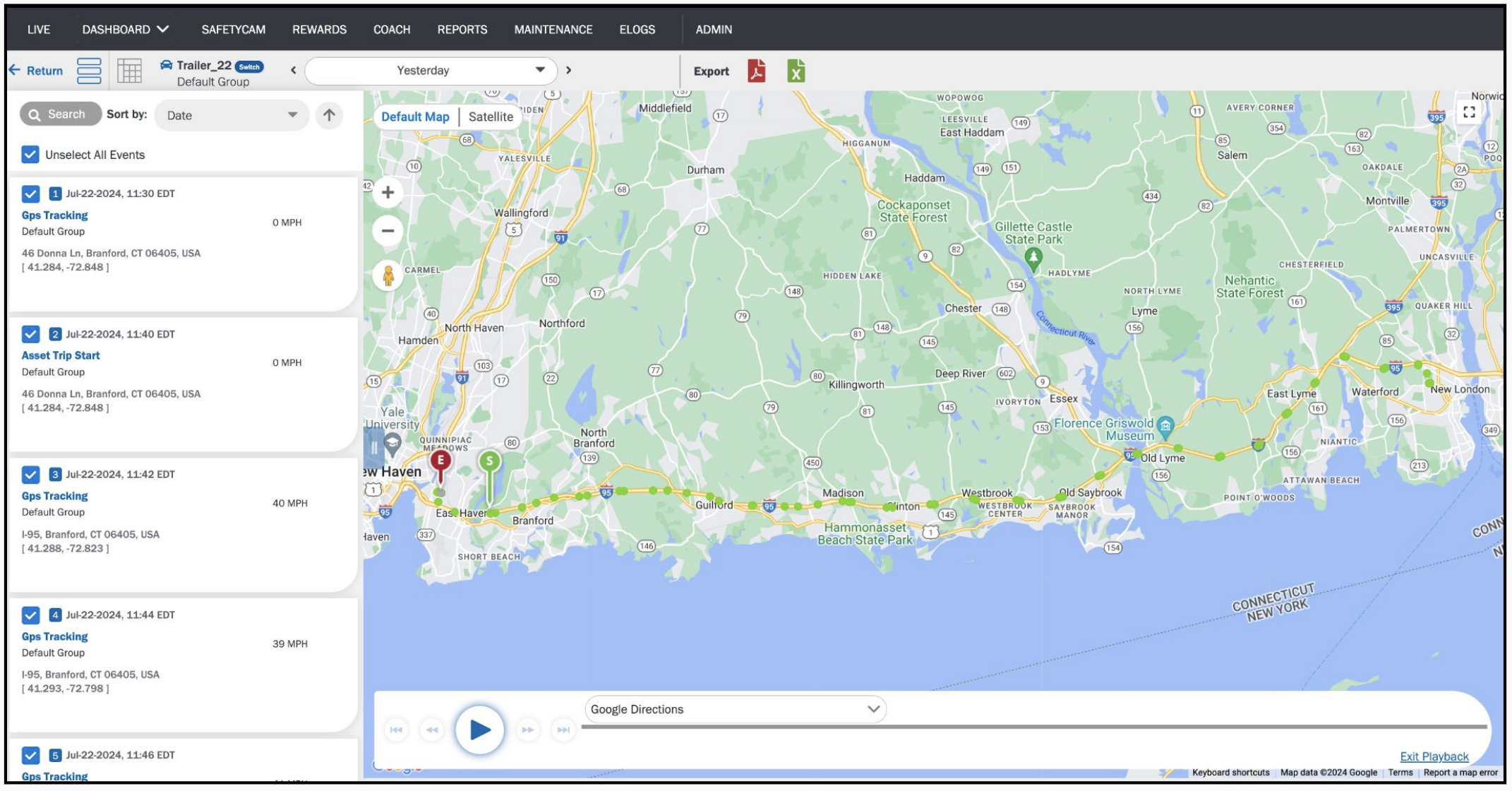The height and width of the screenshot is (791, 1512).
Task: Select the Street View pegman
Action: click(388, 275)
